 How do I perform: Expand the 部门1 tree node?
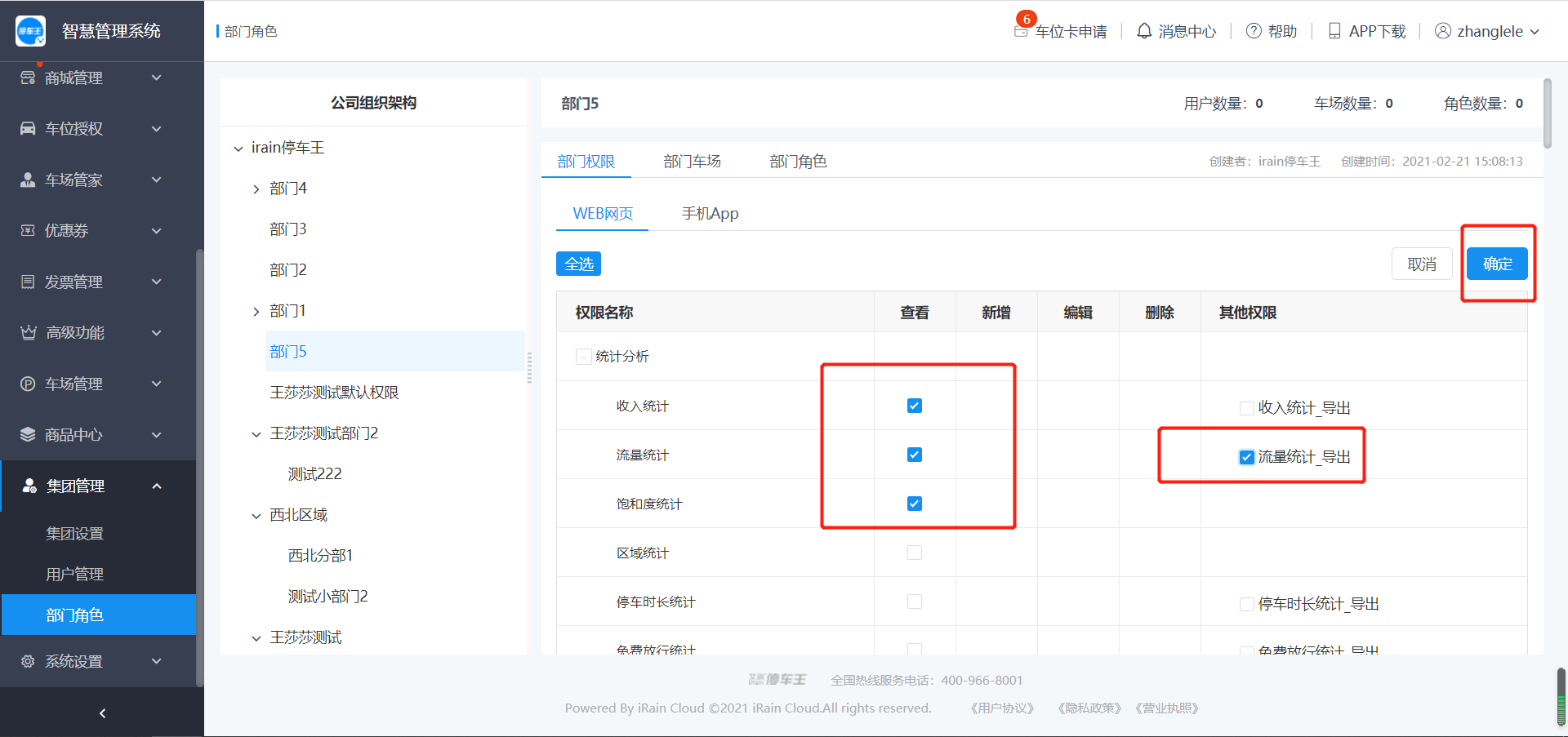(x=256, y=312)
